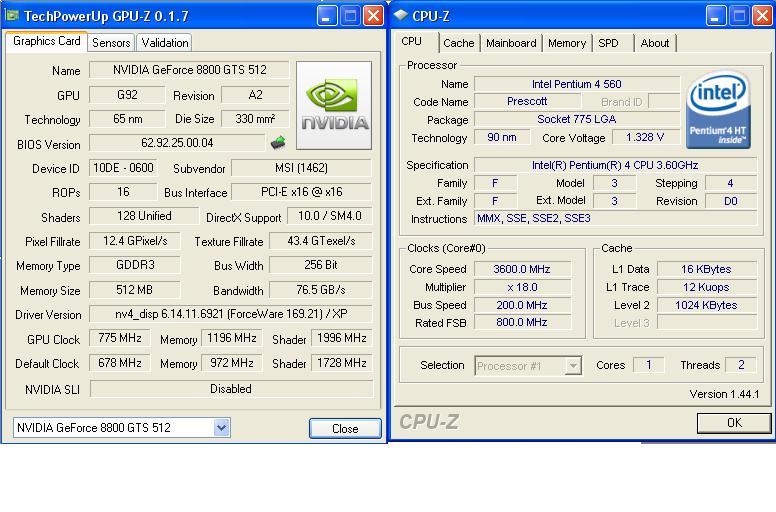The height and width of the screenshot is (512, 776).
Task: Click the Subvendor value MSI (1462)
Action: point(301,168)
